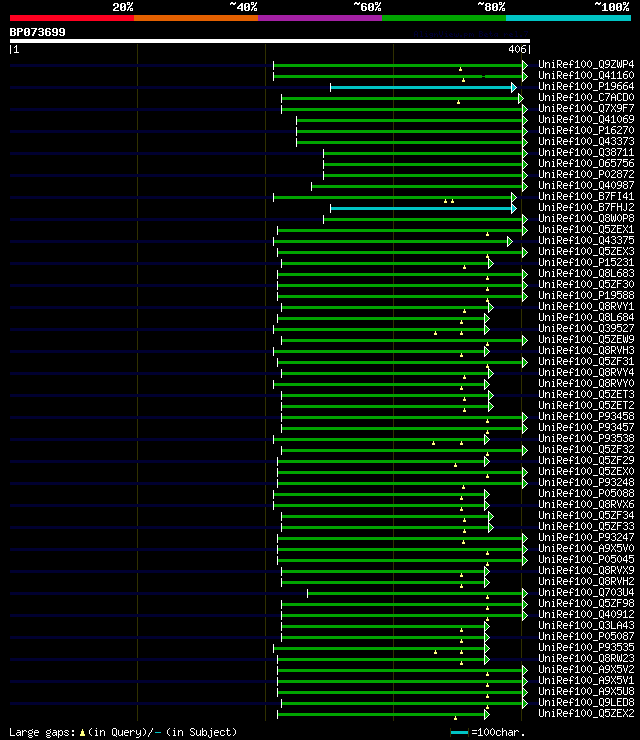Select the UniRef100_P93535 label

click(586, 648)
